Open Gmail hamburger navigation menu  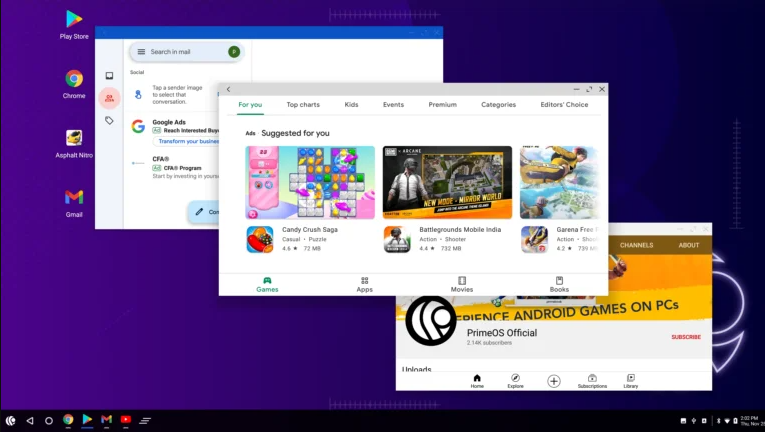click(x=141, y=52)
